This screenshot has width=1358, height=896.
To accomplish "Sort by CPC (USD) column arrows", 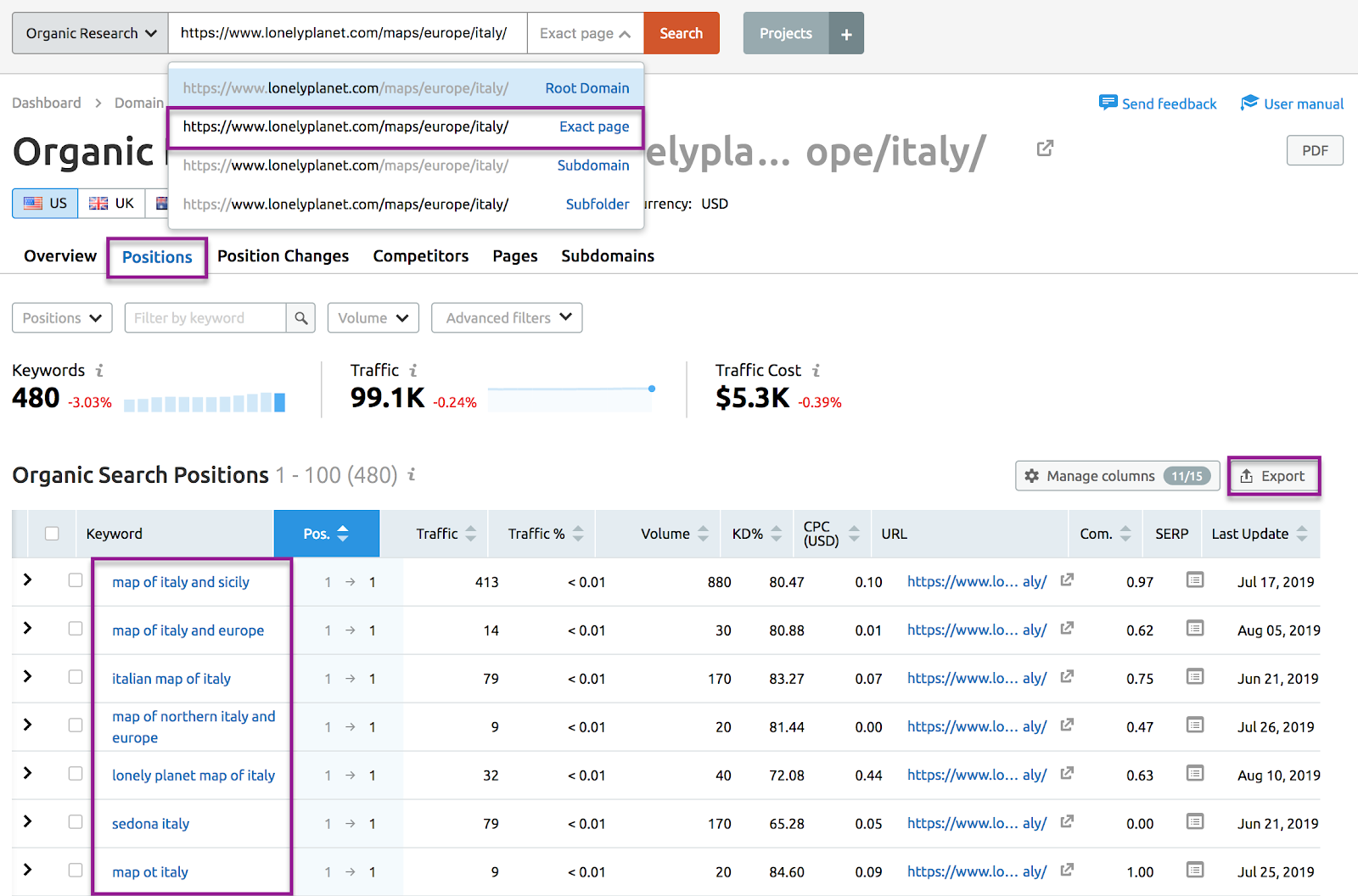I will pos(854,534).
